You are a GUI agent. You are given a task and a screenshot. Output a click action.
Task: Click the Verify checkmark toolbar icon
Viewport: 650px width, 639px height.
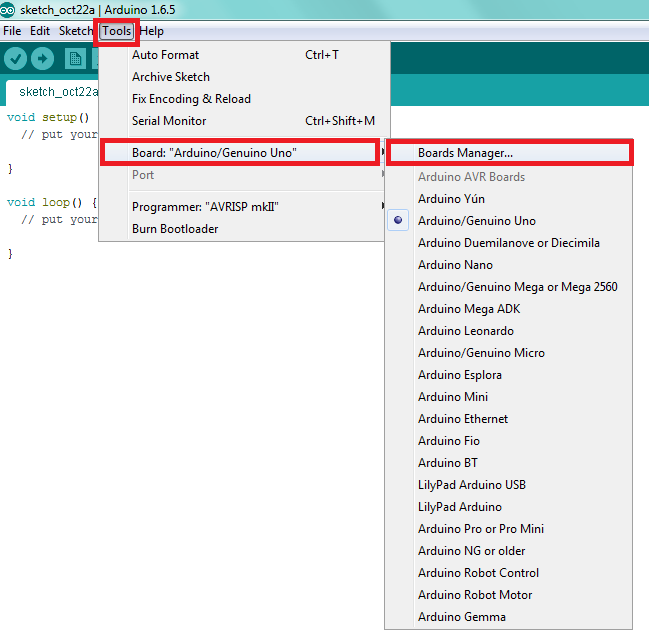coord(15,58)
